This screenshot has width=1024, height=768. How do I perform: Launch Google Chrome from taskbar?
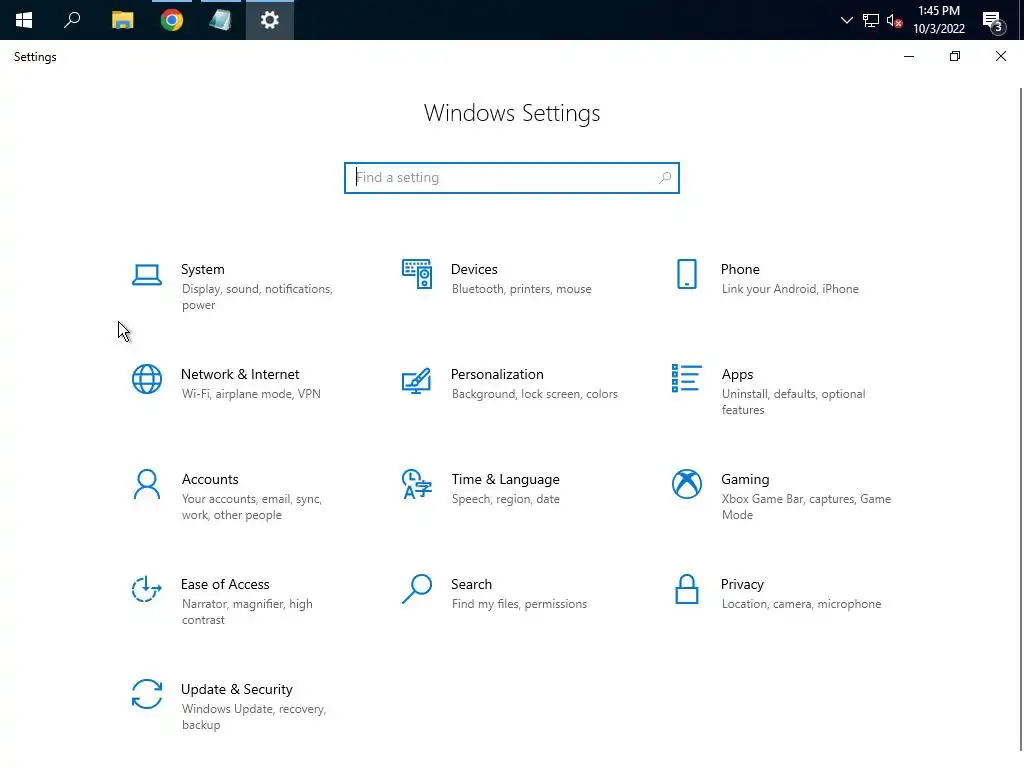click(172, 20)
